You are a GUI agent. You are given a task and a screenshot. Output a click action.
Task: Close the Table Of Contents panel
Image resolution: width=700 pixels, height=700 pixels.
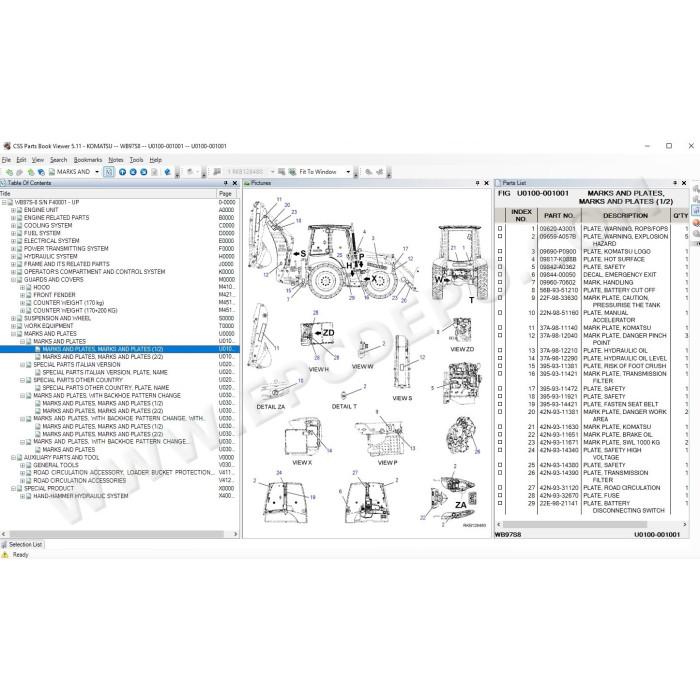click(x=235, y=183)
